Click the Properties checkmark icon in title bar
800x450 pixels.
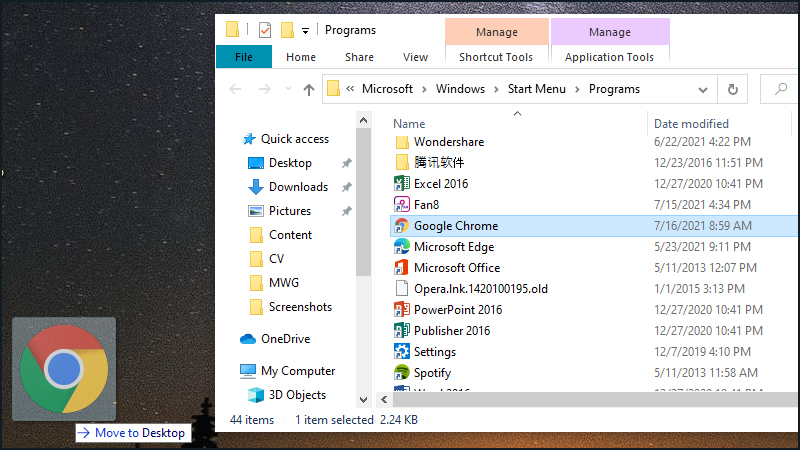point(265,30)
